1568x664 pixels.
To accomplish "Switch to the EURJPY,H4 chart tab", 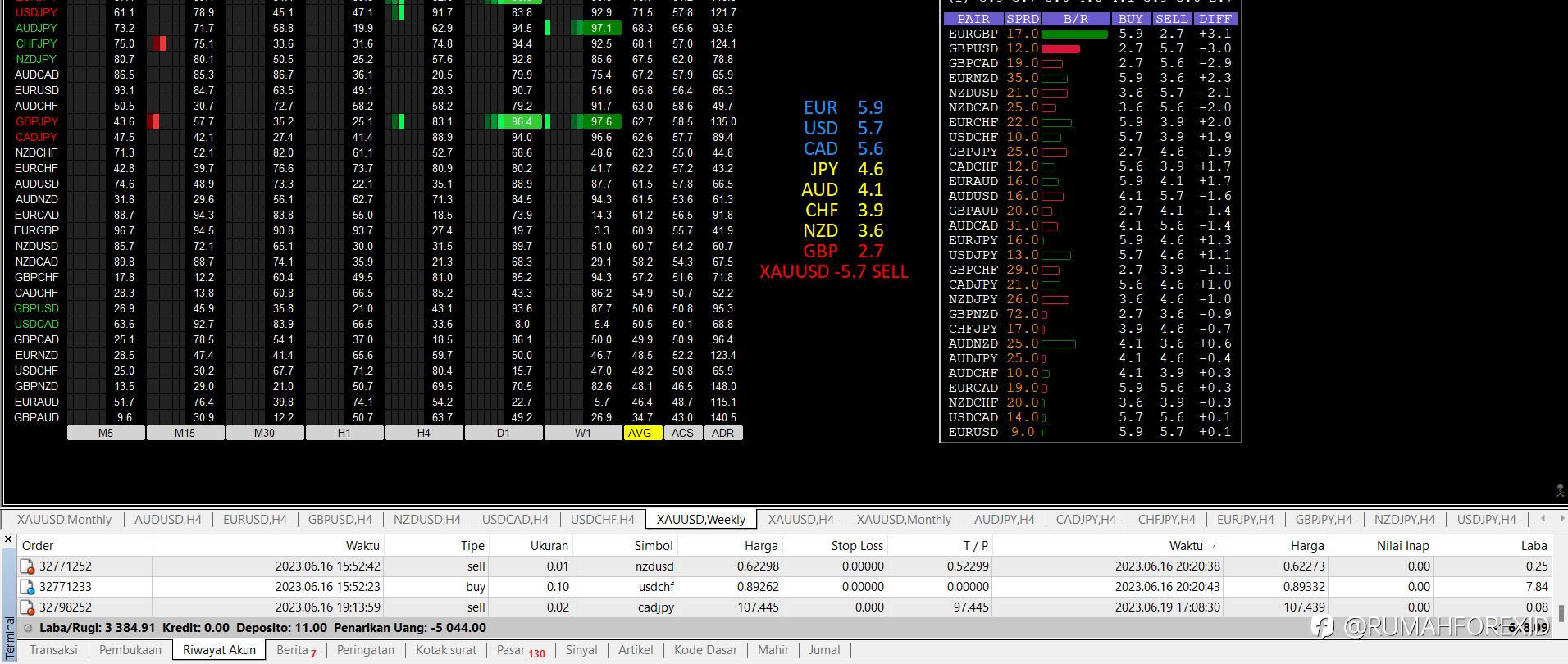I will (1246, 519).
